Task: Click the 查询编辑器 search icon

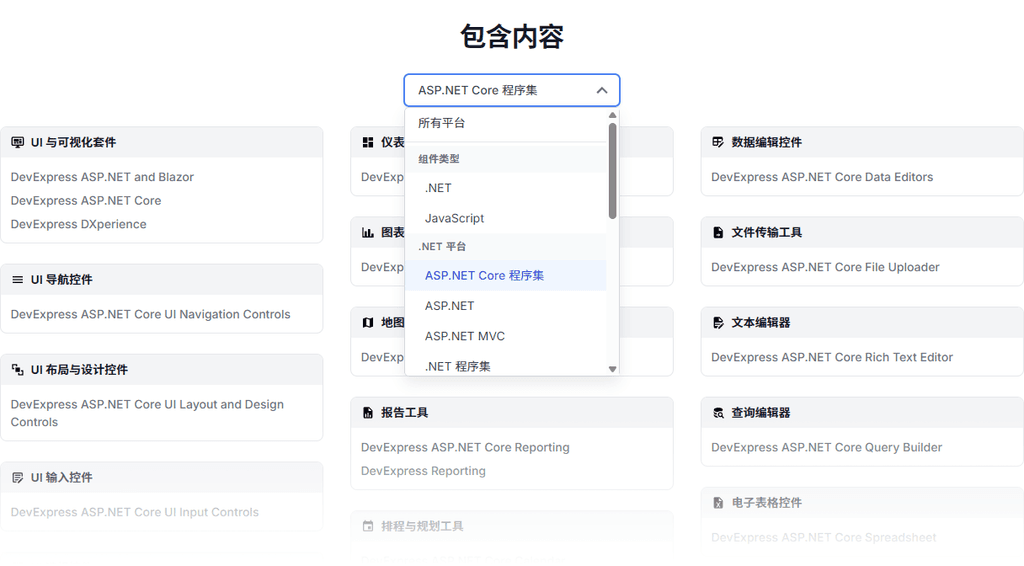Action: point(718,413)
